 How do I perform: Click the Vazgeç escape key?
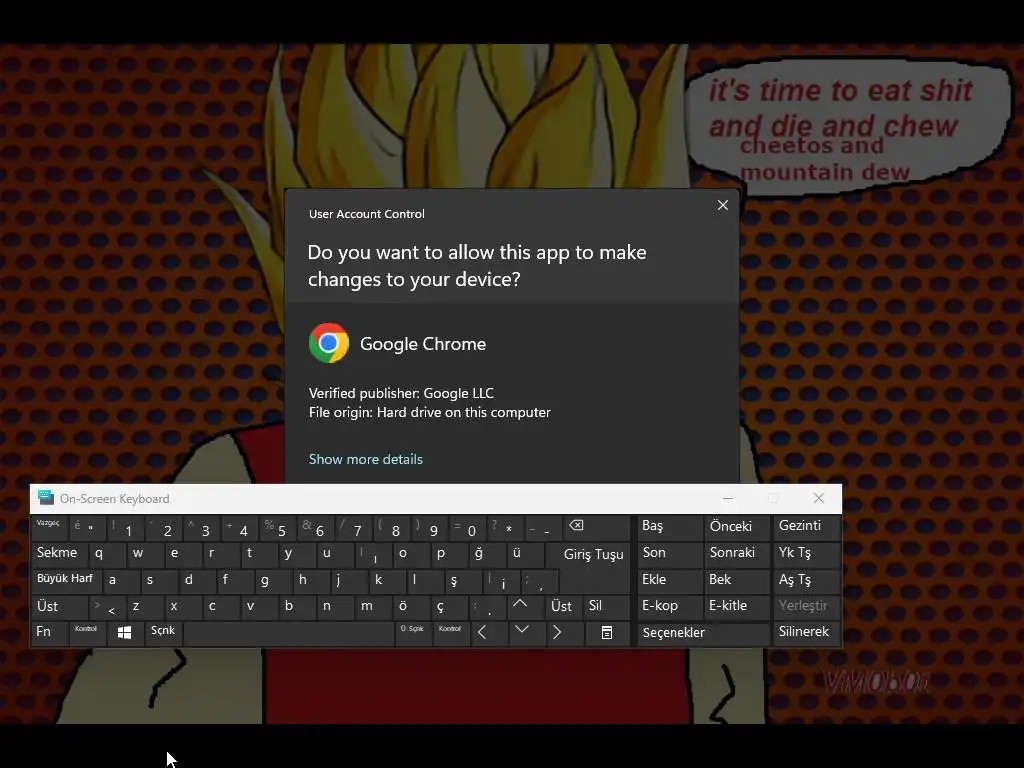pyautogui.click(x=50, y=526)
